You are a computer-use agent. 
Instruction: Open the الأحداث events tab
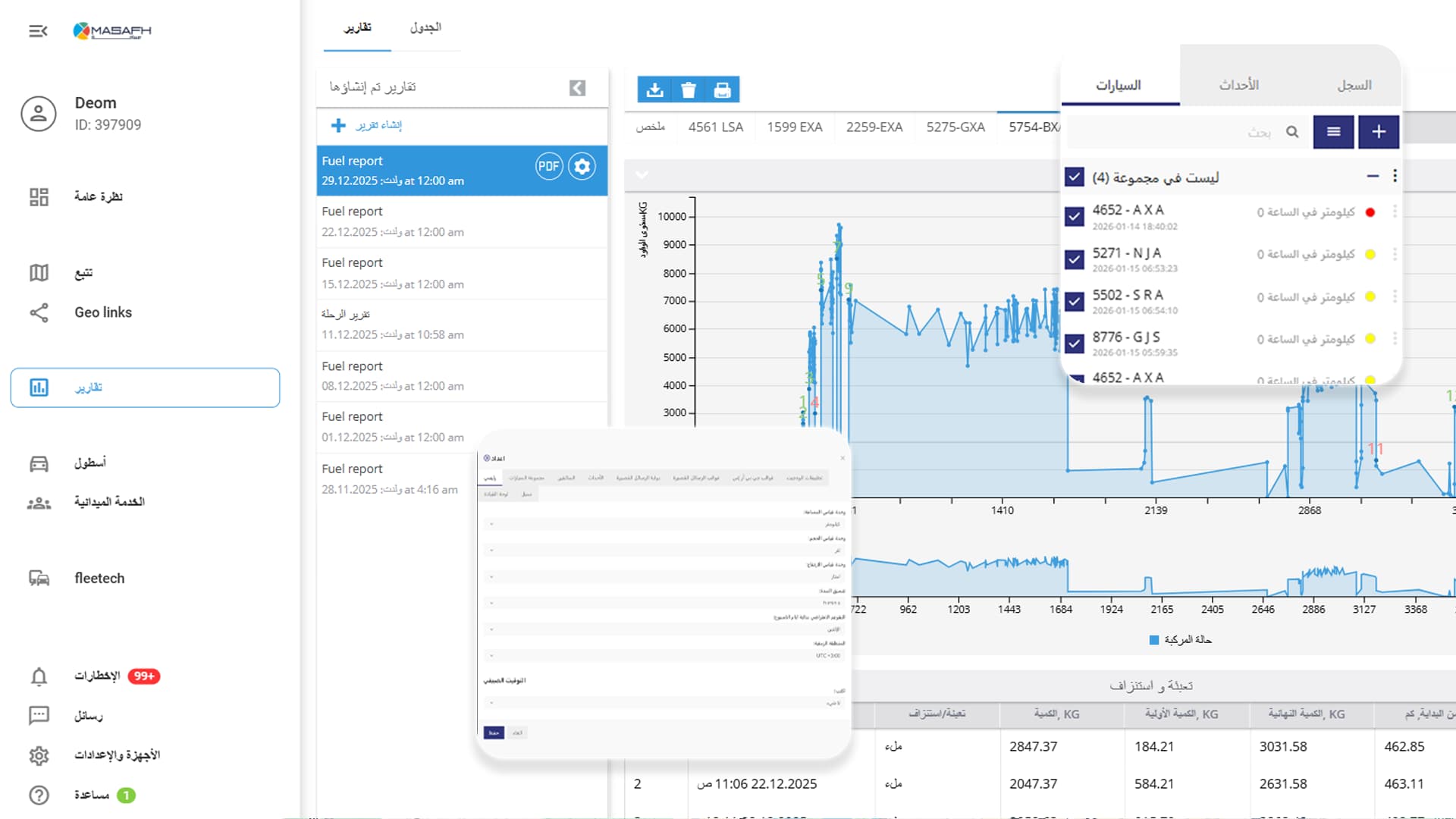click(x=1238, y=85)
